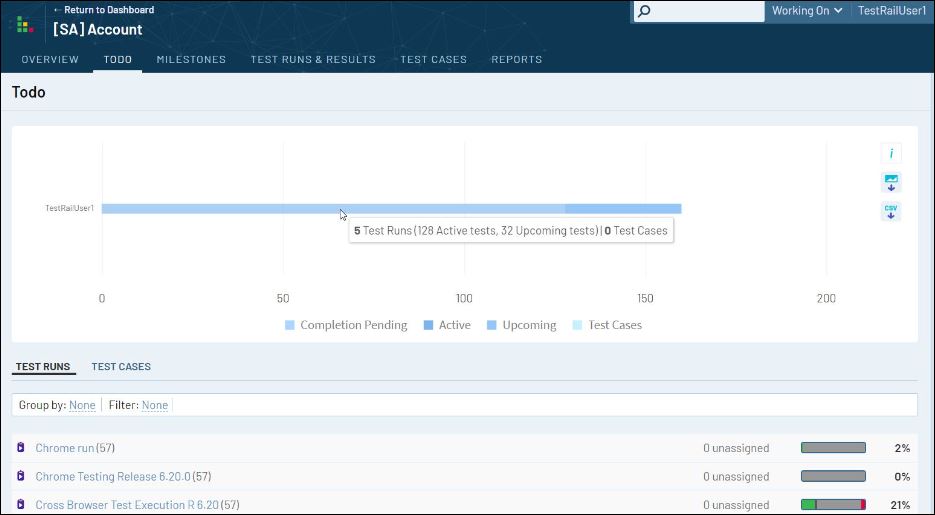This screenshot has width=935, height=515.
Task: Click the Cross Browser Test Execution icon
Action: pyautogui.click(x=20, y=505)
